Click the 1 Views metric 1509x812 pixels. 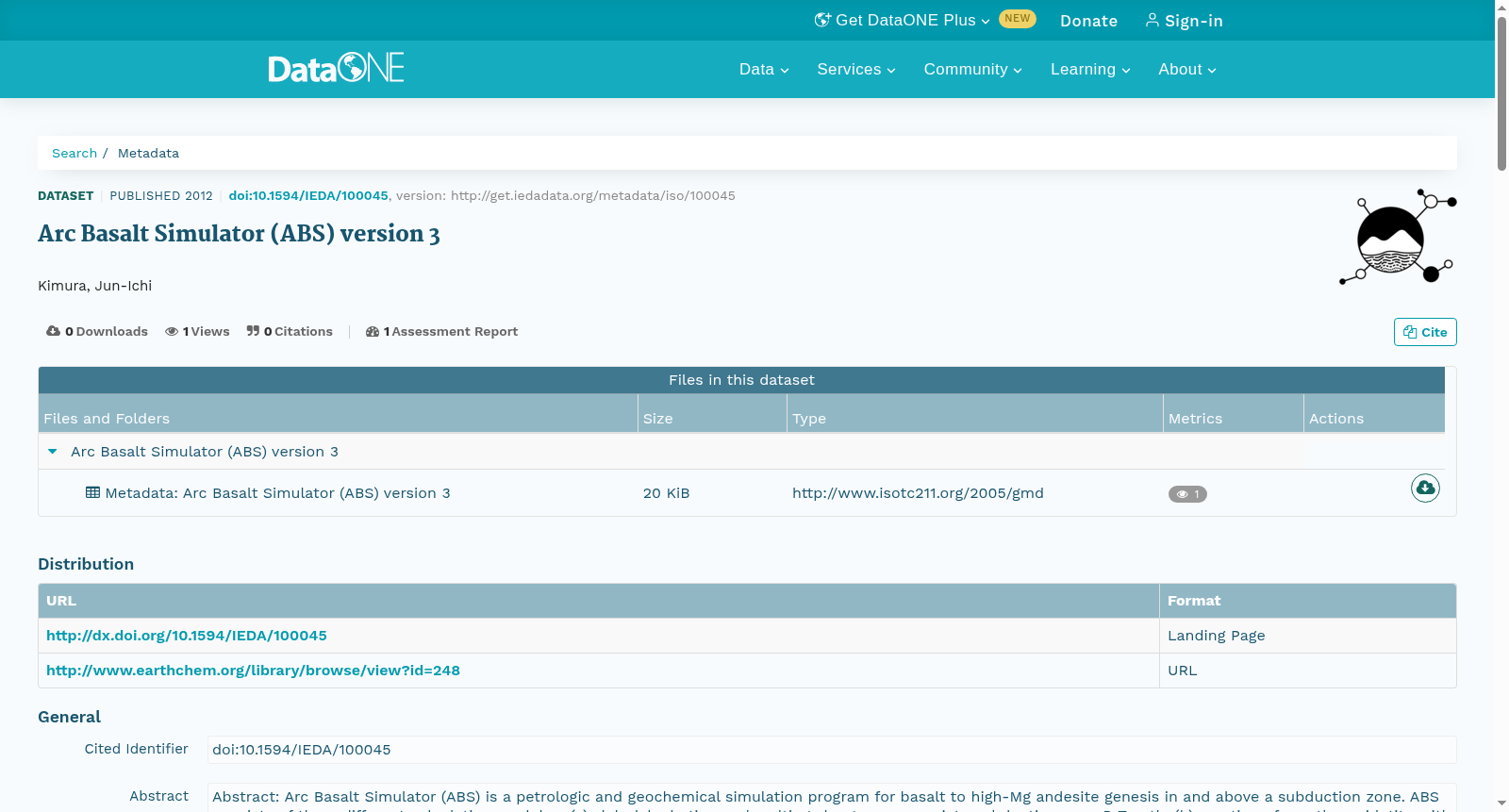(x=197, y=331)
